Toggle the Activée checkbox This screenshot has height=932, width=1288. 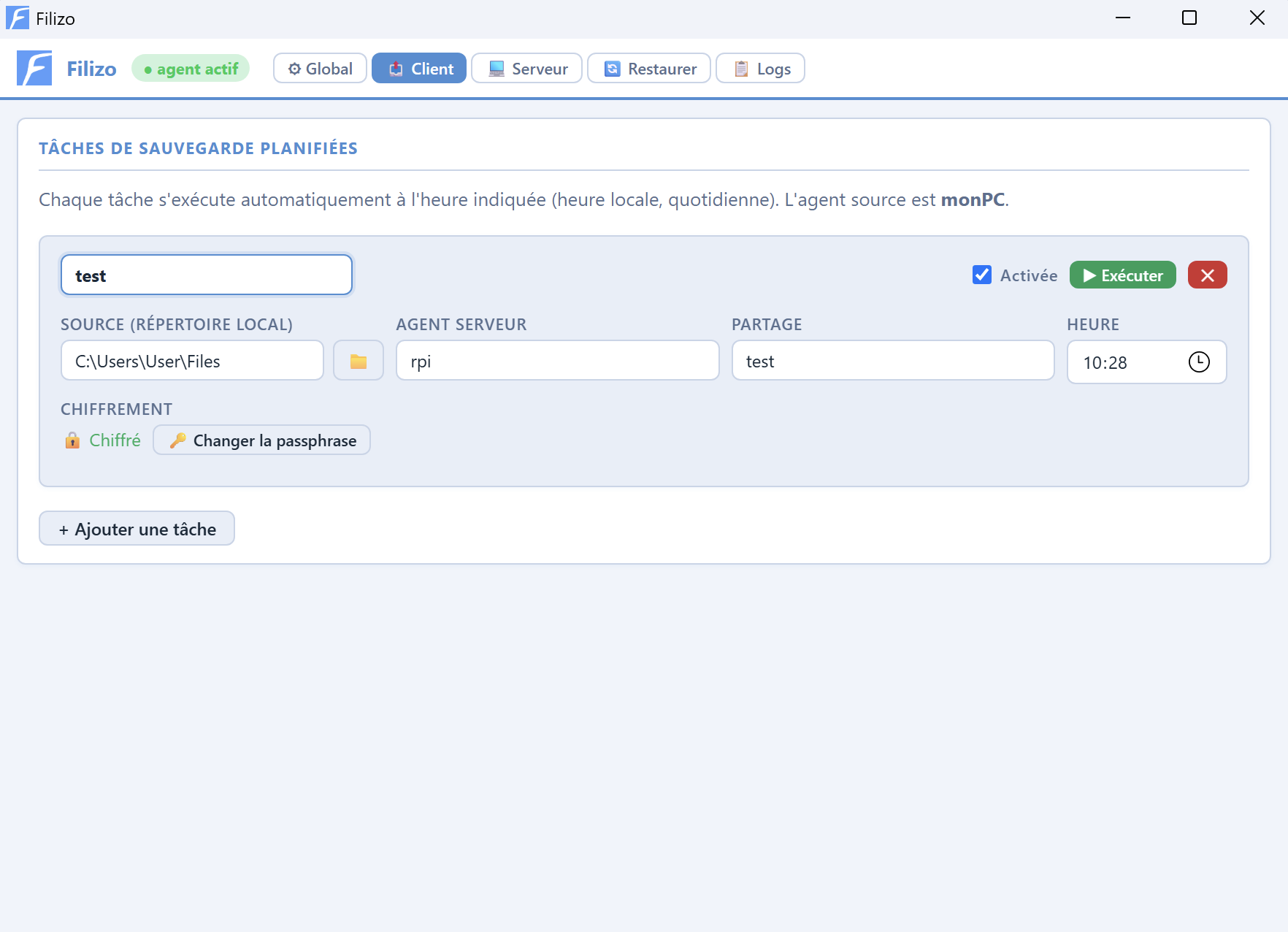[982, 275]
